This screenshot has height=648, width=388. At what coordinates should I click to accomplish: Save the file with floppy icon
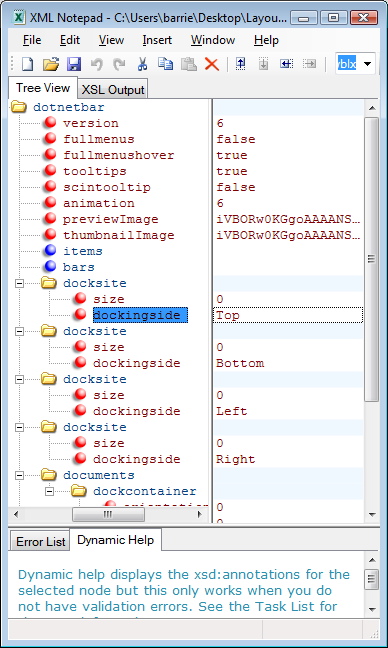click(x=74, y=64)
